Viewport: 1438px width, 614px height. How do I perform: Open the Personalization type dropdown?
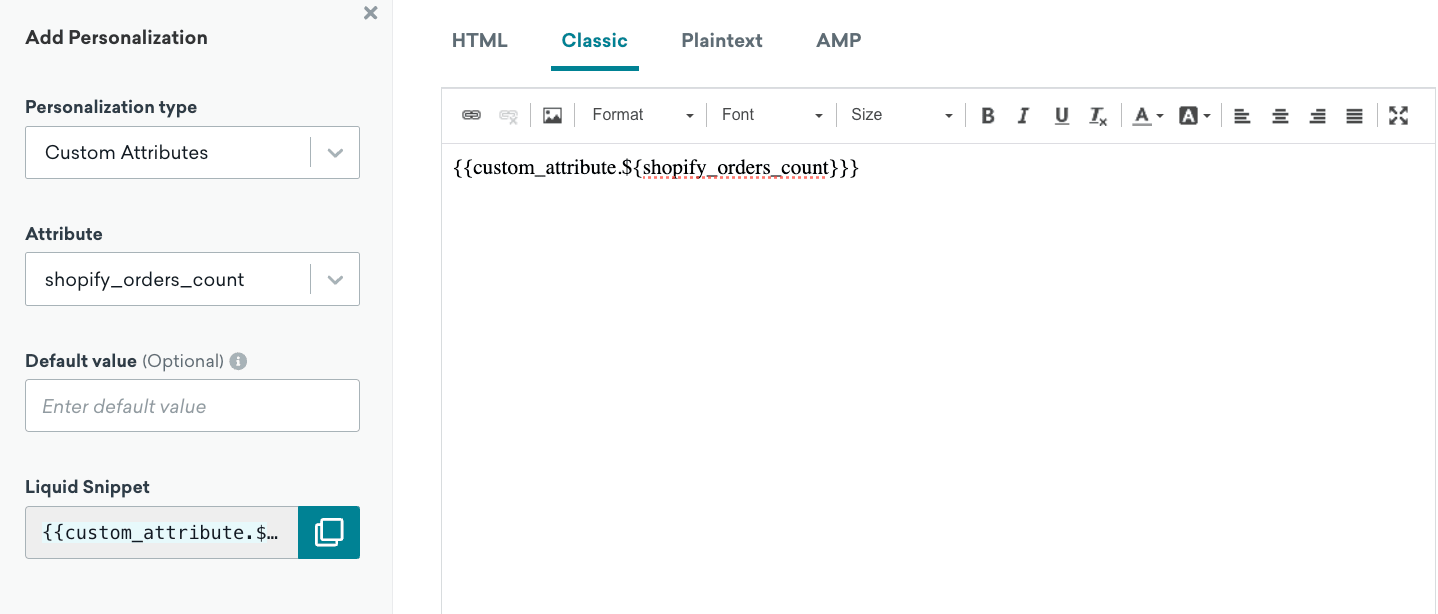click(x=192, y=153)
